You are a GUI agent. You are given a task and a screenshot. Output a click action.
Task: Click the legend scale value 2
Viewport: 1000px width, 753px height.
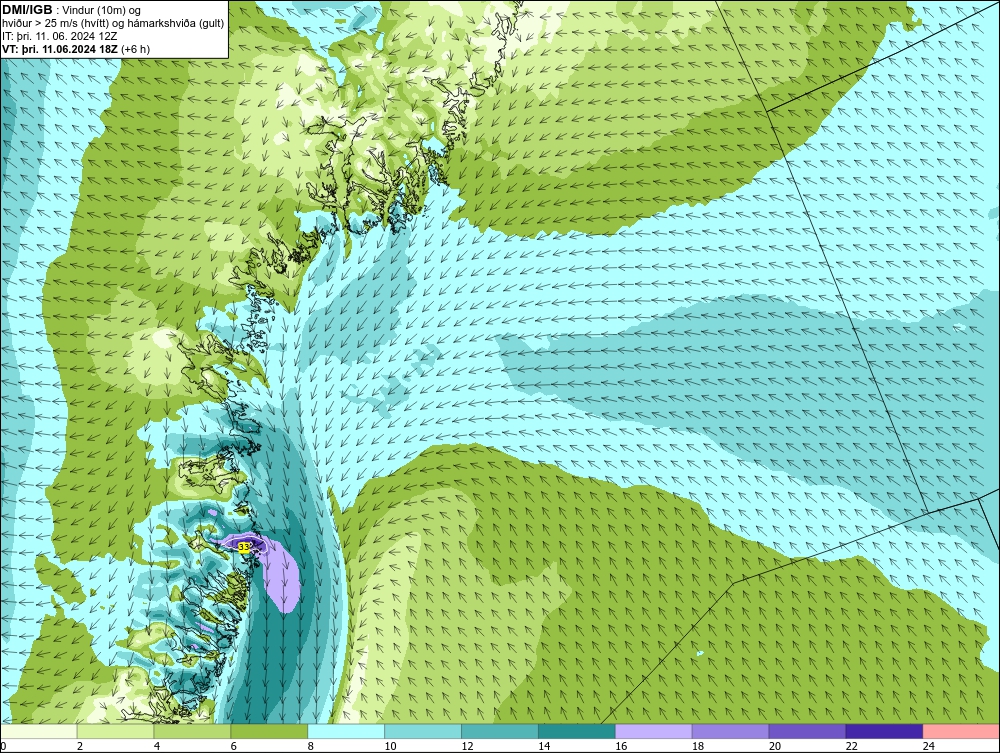(x=80, y=746)
